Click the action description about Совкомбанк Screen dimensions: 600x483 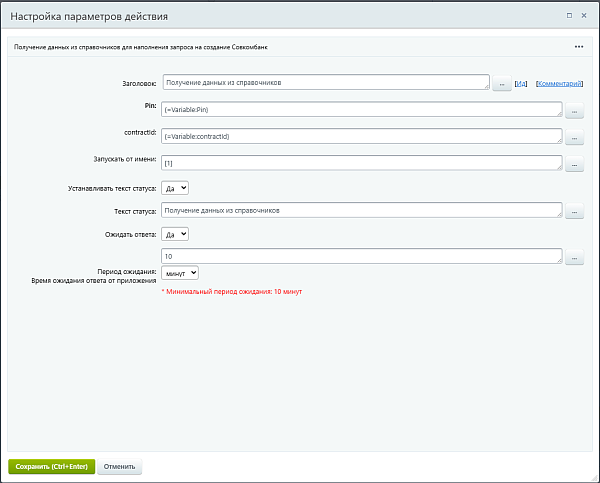coord(140,47)
